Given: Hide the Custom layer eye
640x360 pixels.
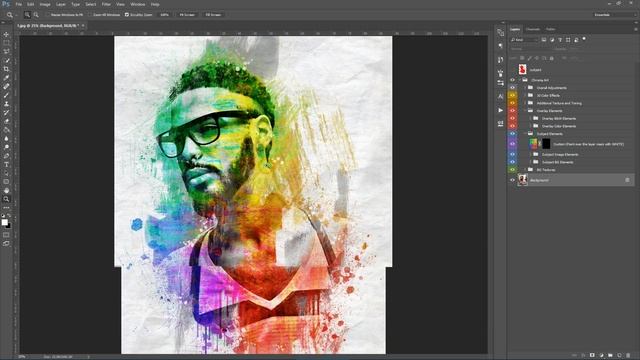Looking at the screenshot, I should click(512, 144).
